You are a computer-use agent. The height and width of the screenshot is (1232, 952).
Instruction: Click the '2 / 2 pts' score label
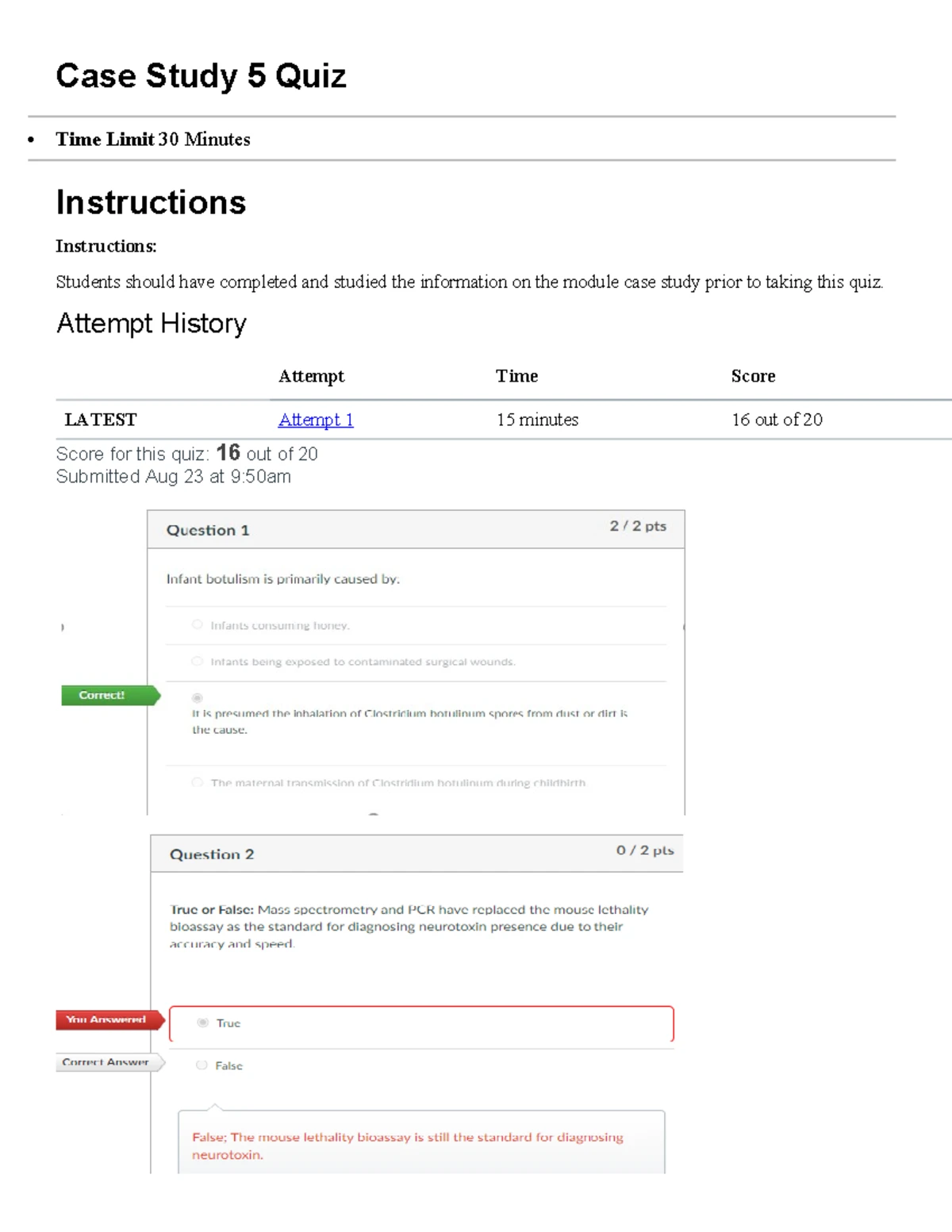pyautogui.click(x=638, y=526)
